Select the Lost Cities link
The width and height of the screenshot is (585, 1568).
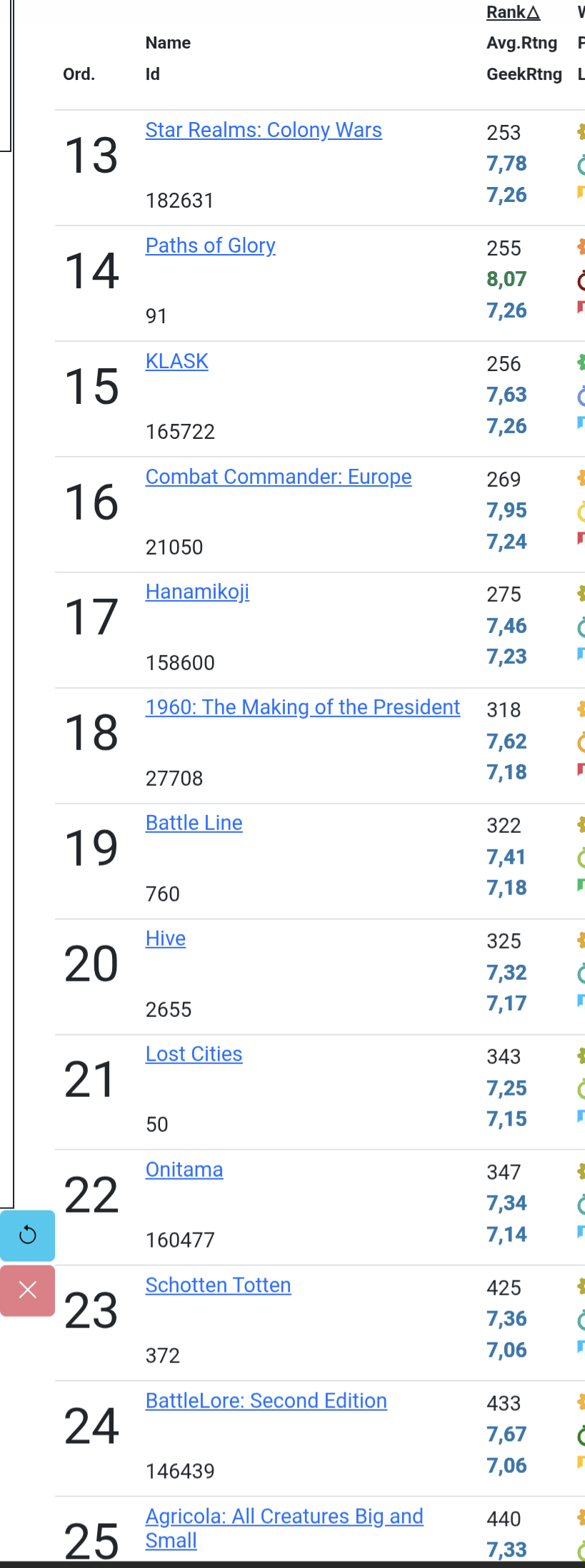(194, 1054)
